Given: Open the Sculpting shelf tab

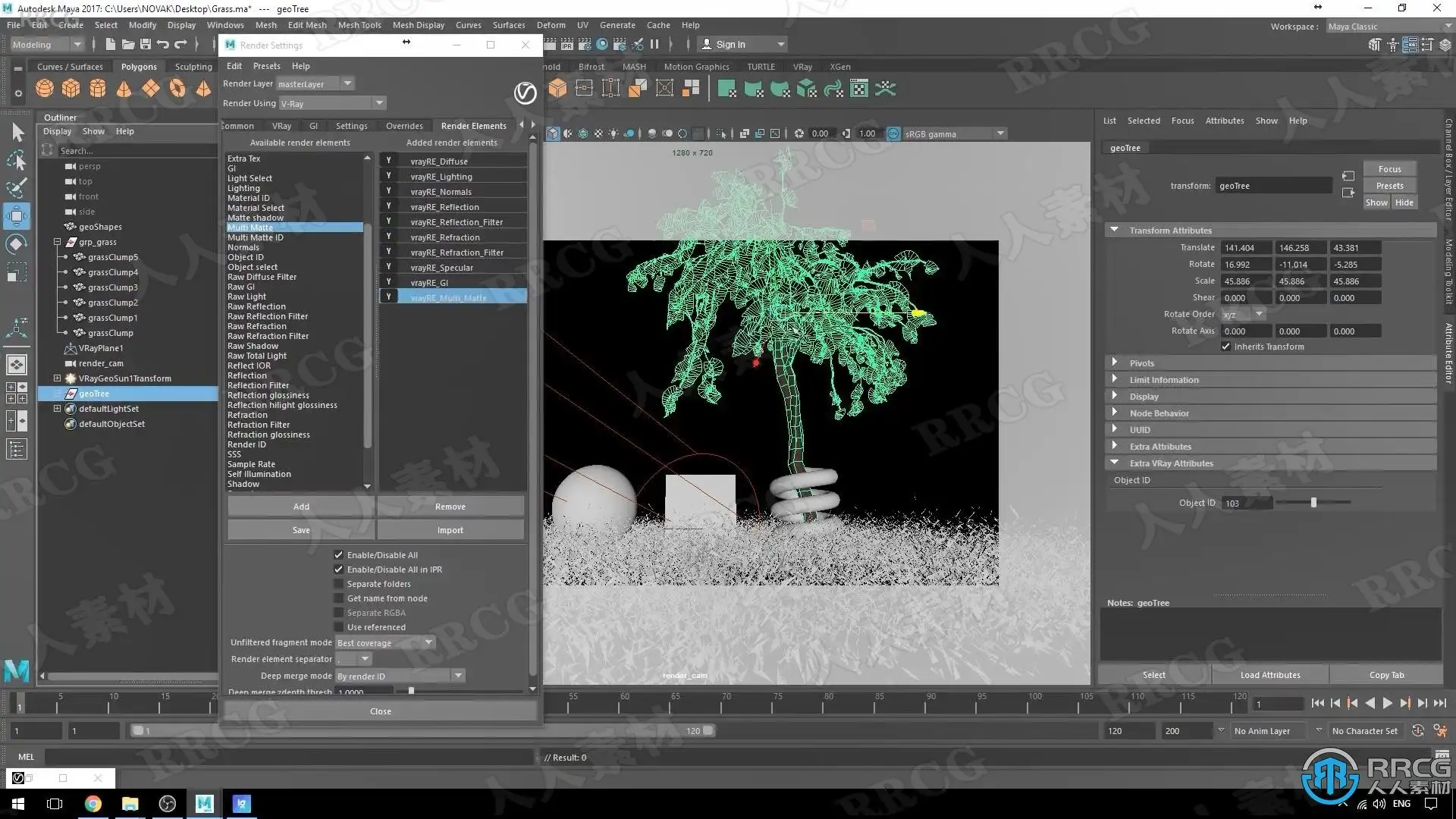Looking at the screenshot, I should coord(193,67).
